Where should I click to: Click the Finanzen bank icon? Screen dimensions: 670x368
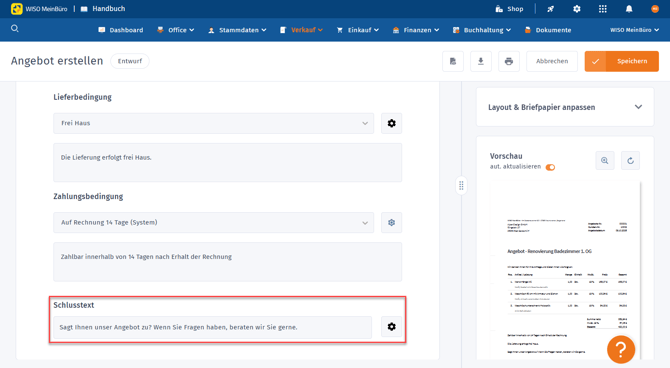pos(396,30)
